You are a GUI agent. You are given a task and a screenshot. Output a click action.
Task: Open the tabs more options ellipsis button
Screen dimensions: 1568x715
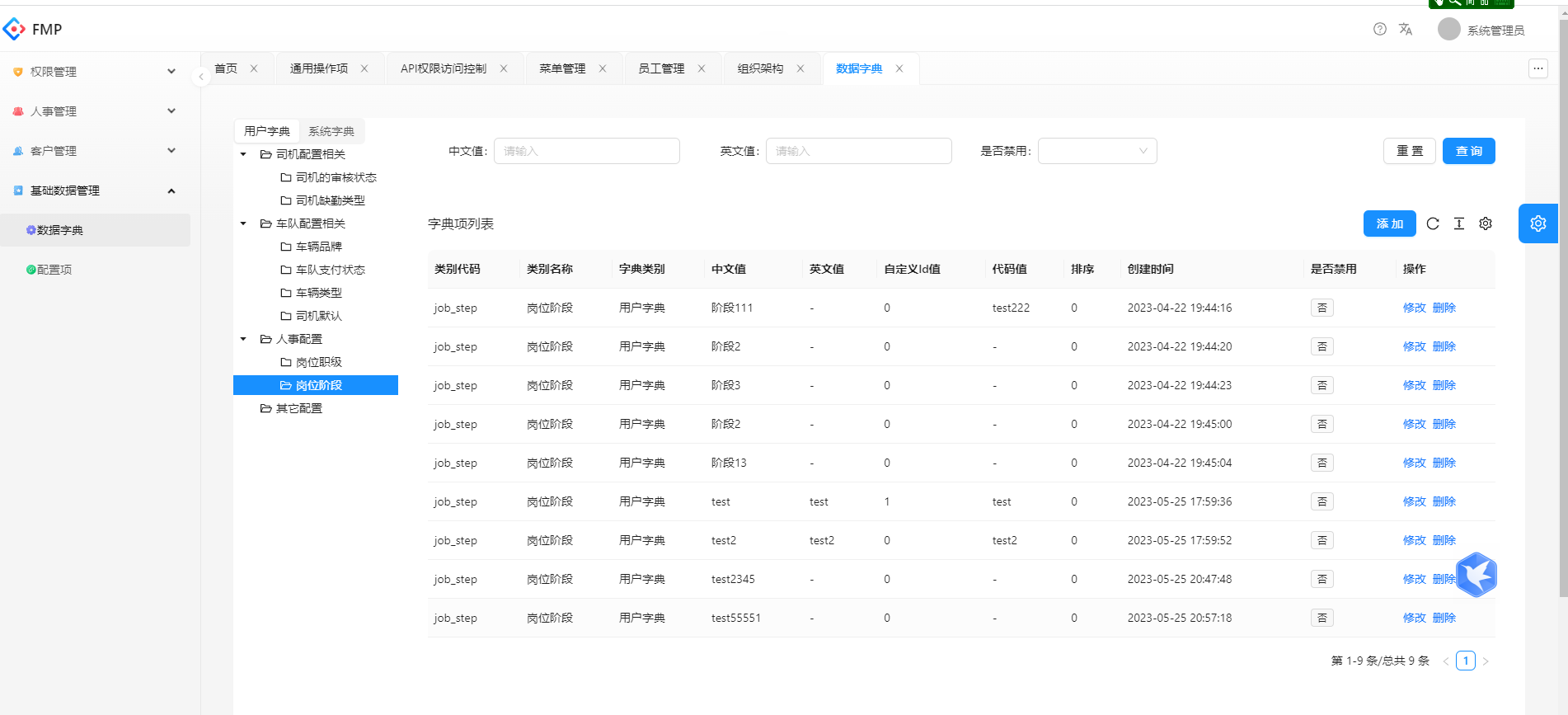point(1538,68)
